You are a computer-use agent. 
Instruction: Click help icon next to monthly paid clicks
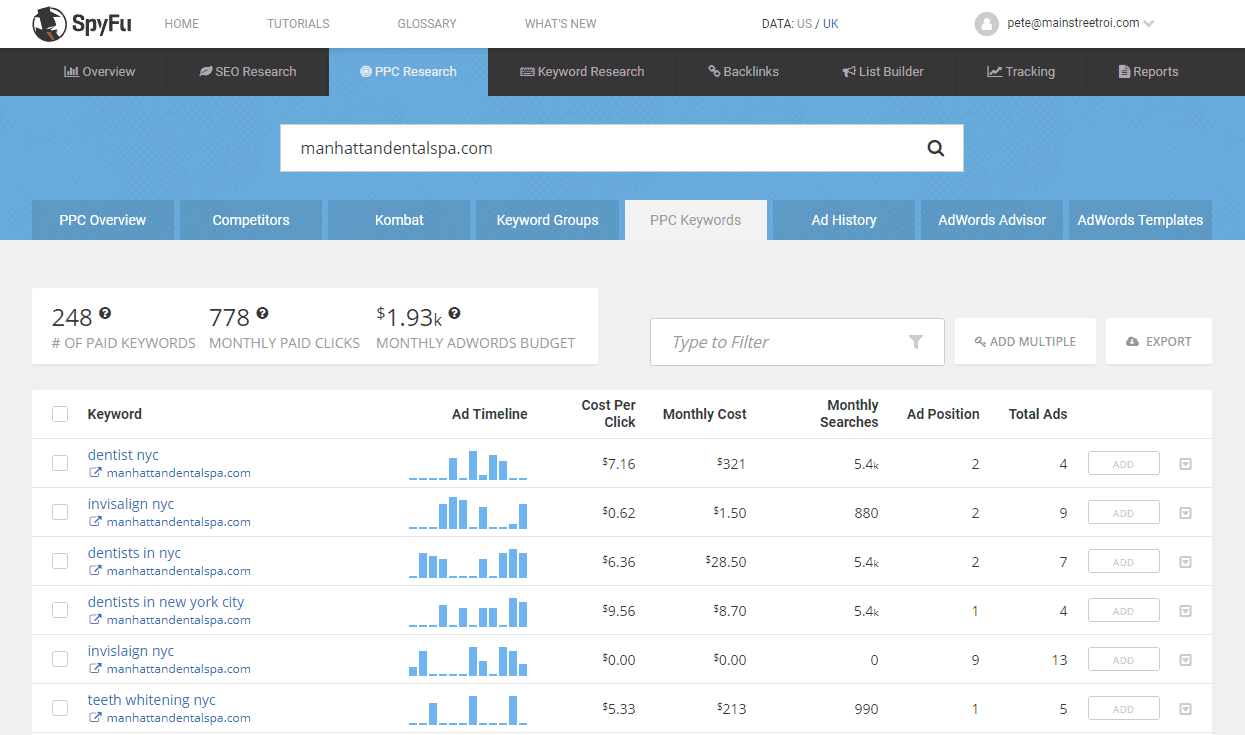262,313
